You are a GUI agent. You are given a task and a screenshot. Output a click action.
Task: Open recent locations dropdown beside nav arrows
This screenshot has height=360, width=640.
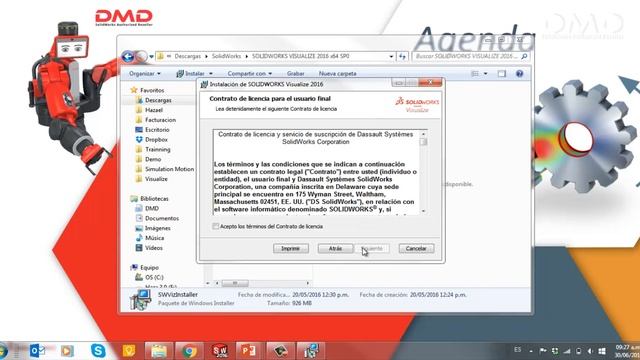(x=151, y=56)
